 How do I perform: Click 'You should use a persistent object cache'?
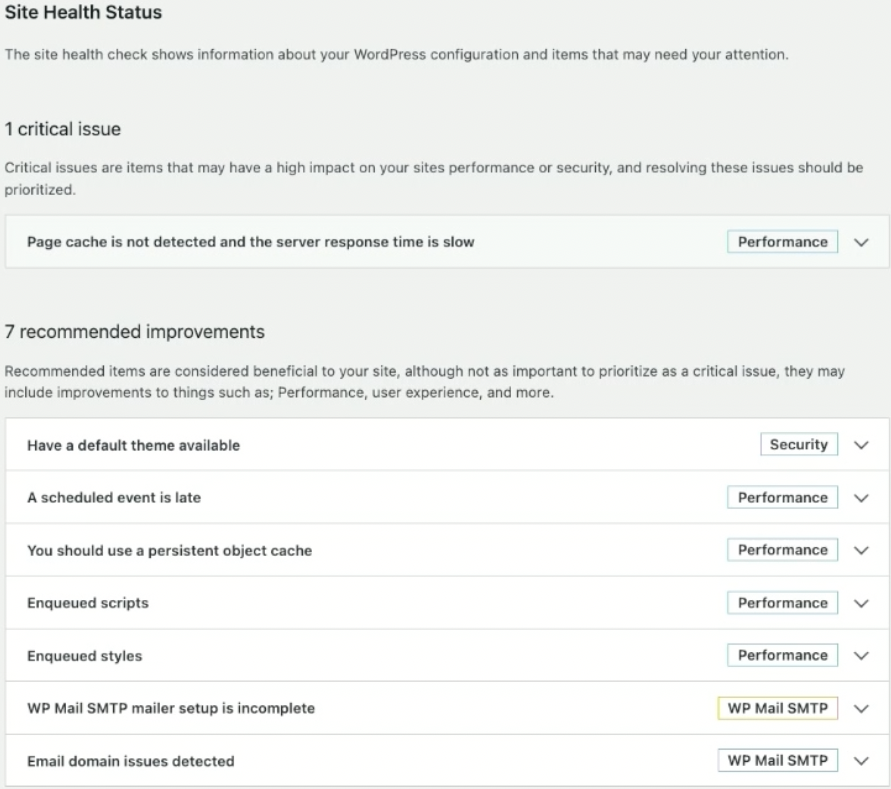[x=170, y=550]
